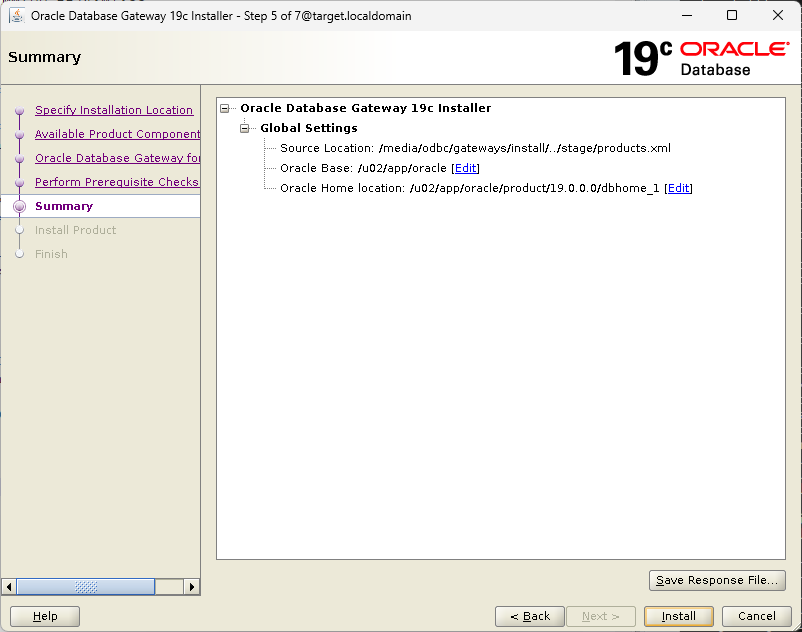This screenshot has width=802, height=632.
Task: Close the installer window
Action: (777, 15)
